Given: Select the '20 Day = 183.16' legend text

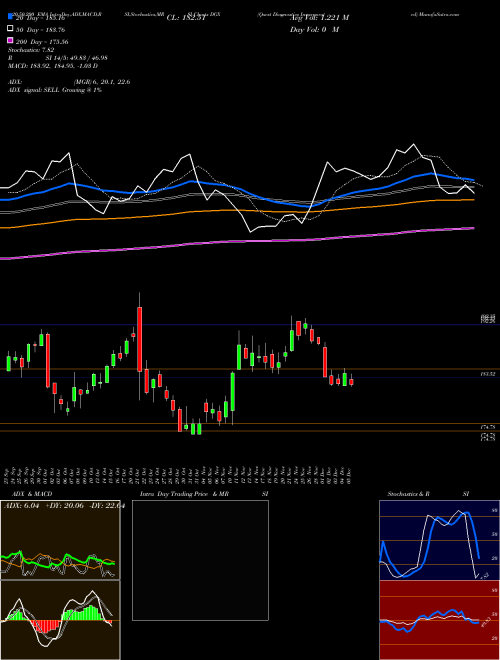Looking at the screenshot, I should (x=40, y=18).
